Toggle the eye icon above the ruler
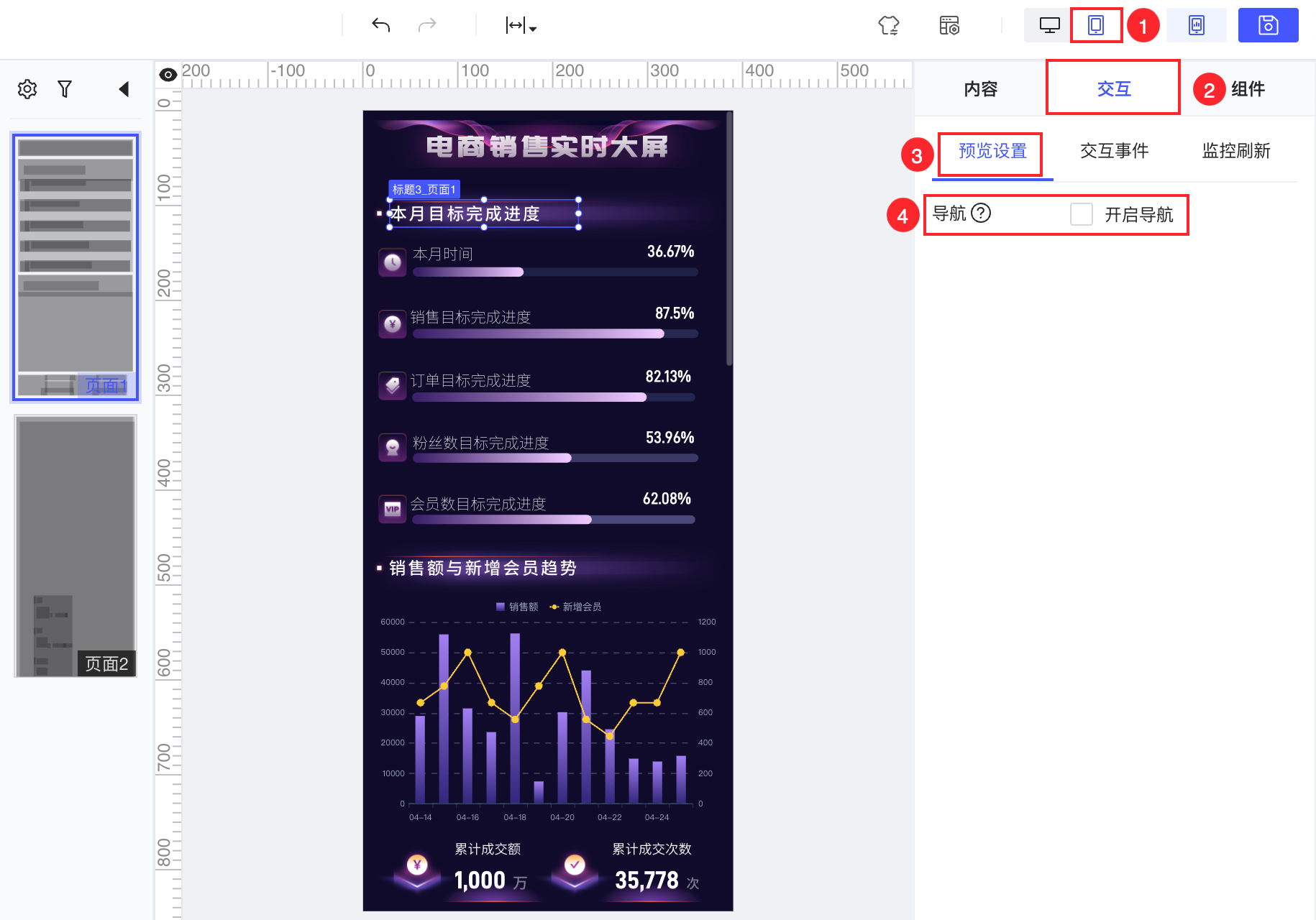Image resolution: width=1316 pixels, height=920 pixels. point(168,74)
